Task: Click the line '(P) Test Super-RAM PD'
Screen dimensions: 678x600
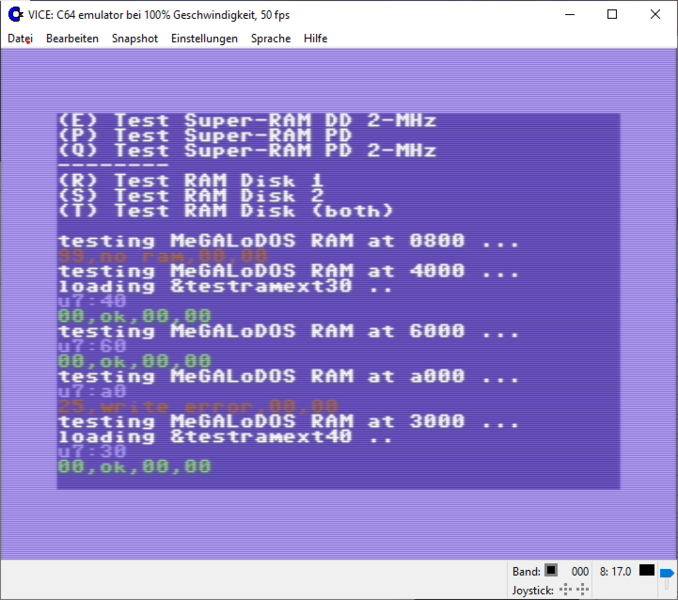Action: (x=205, y=135)
